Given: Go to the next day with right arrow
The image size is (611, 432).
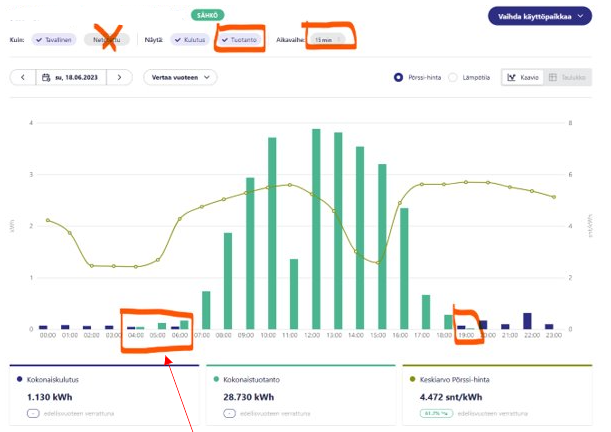Looking at the screenshot, I should [120, 77].
